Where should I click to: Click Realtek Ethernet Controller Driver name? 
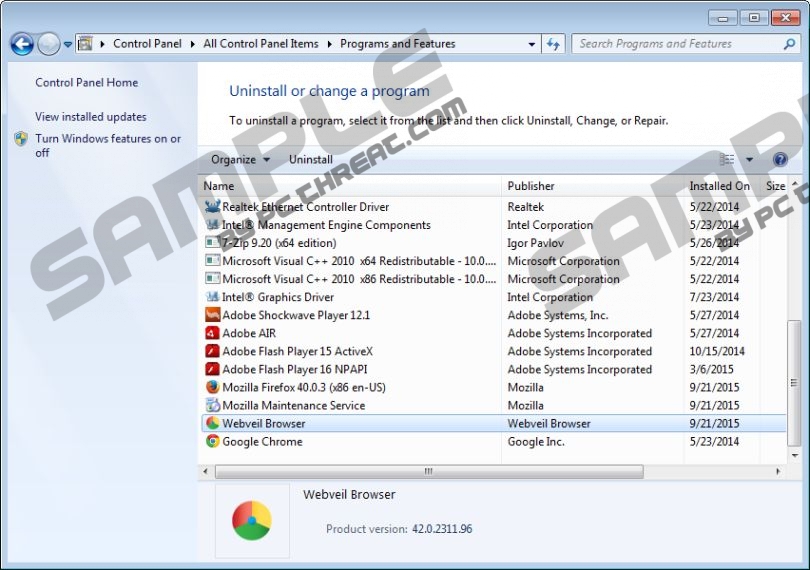click(x=305, y=207)
